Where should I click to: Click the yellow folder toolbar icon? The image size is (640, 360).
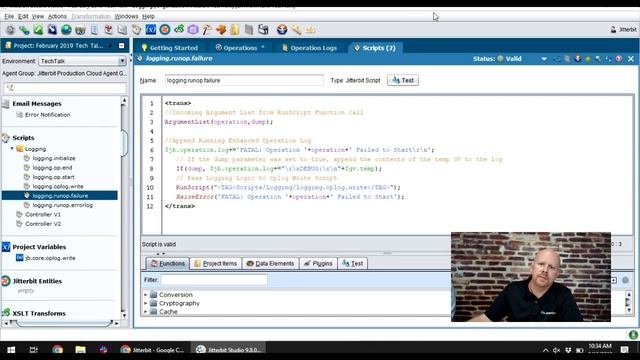pos(235,30)
